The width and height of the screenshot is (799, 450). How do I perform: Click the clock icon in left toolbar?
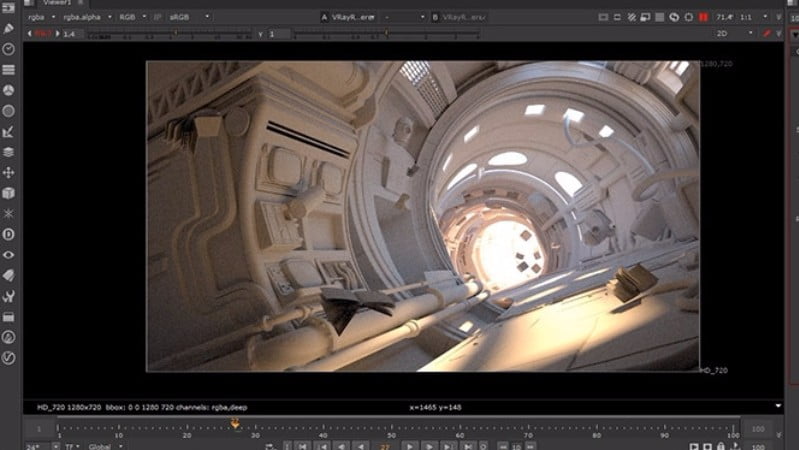(9, 49)
